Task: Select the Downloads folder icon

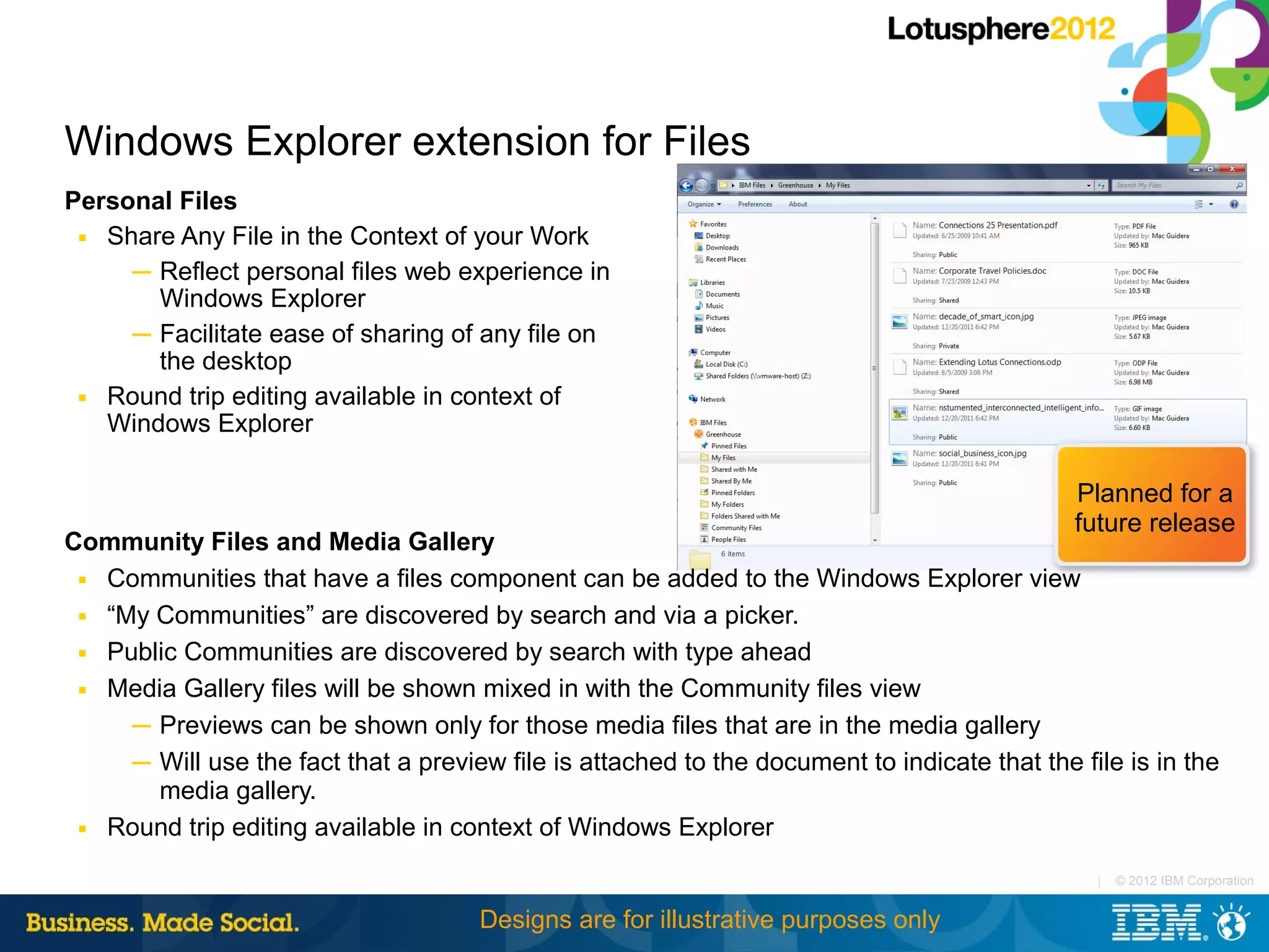Action: pyautogui.click(x=699, y=247)
